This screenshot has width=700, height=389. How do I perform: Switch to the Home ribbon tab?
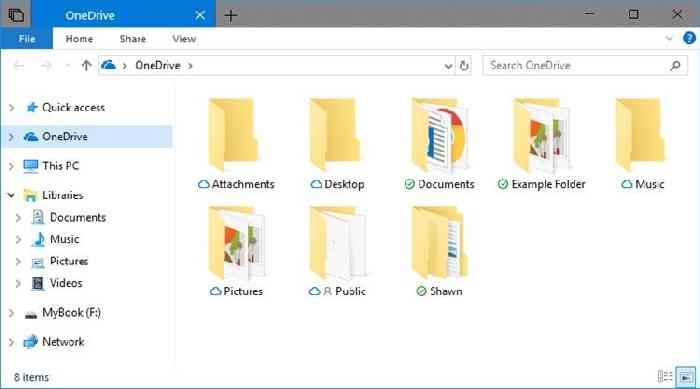(x=79, y=39)
